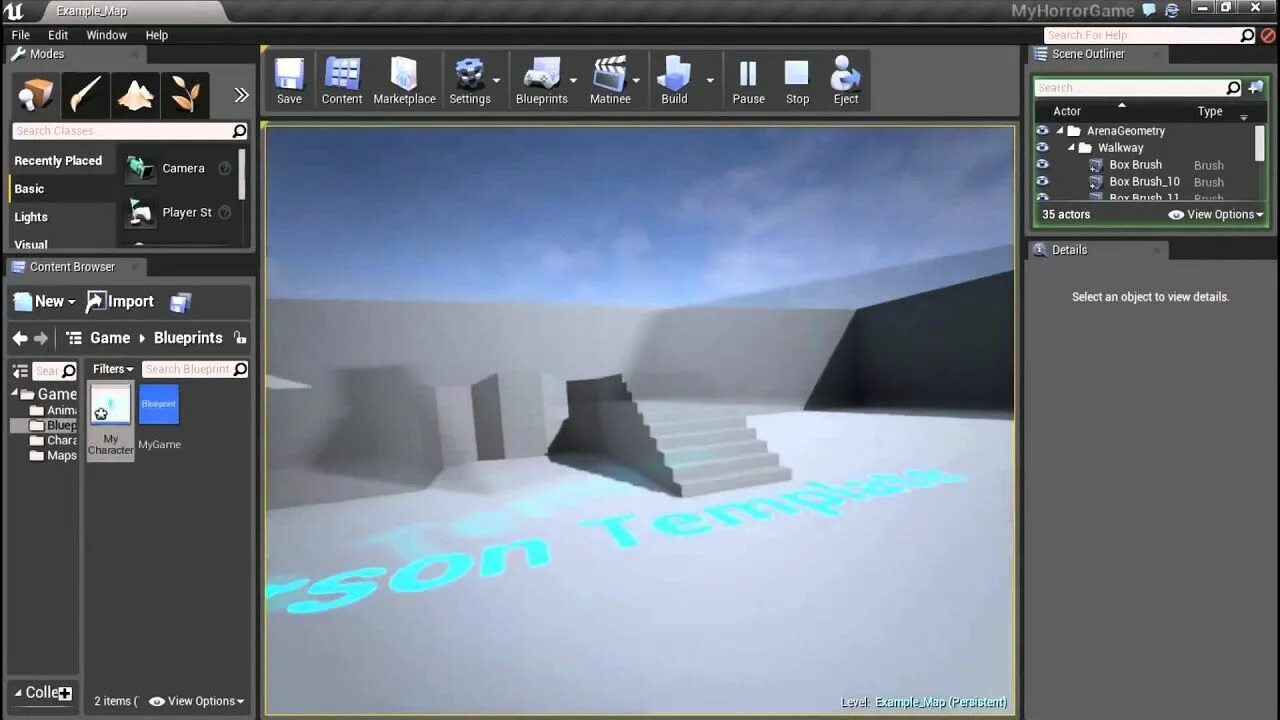This screenshot has width=1280, height=720.
Task: Open the Matinee toolbar button
Action: 610,81
